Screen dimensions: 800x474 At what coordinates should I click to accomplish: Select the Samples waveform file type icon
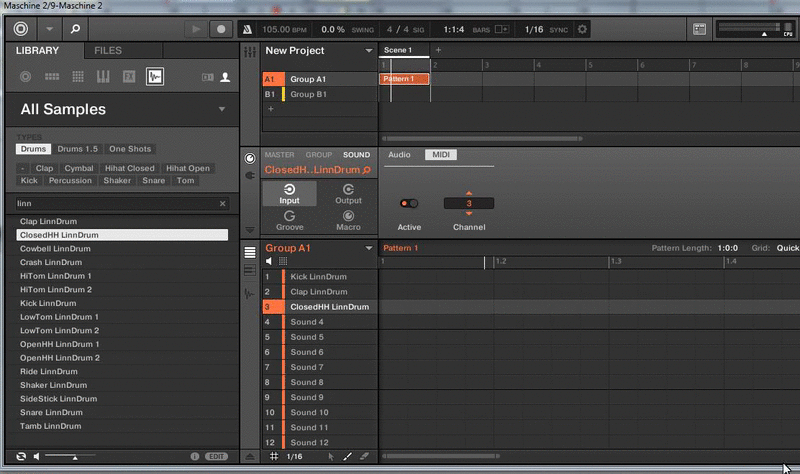[155, 77]
